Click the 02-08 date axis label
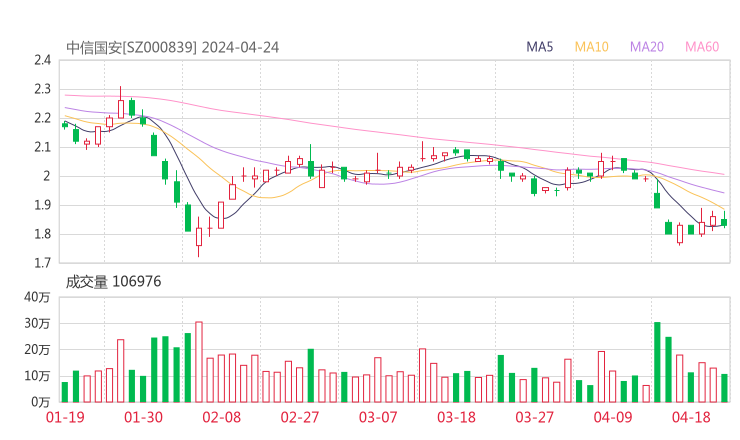 tap(221, 417)
